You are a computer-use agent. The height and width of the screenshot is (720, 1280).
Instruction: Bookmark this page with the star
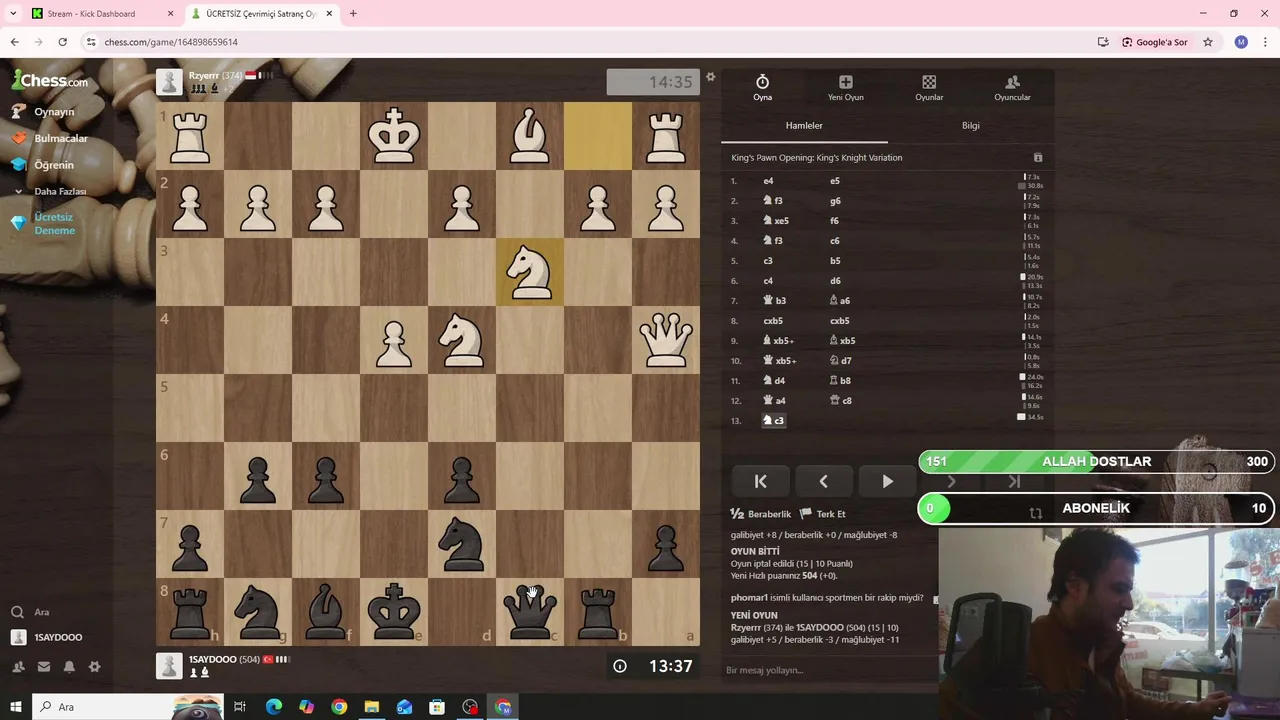click(1208, 42)
